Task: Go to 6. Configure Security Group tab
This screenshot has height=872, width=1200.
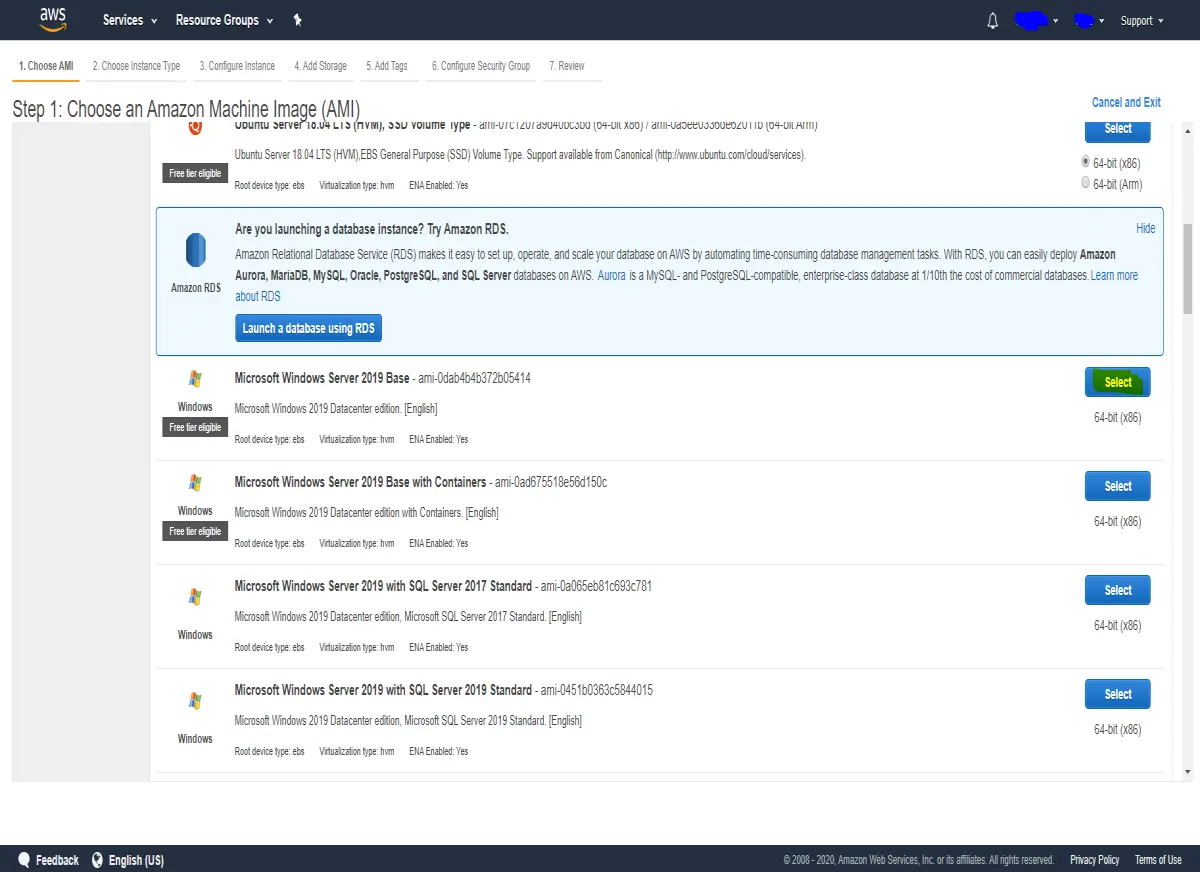Action: point(481,66)
